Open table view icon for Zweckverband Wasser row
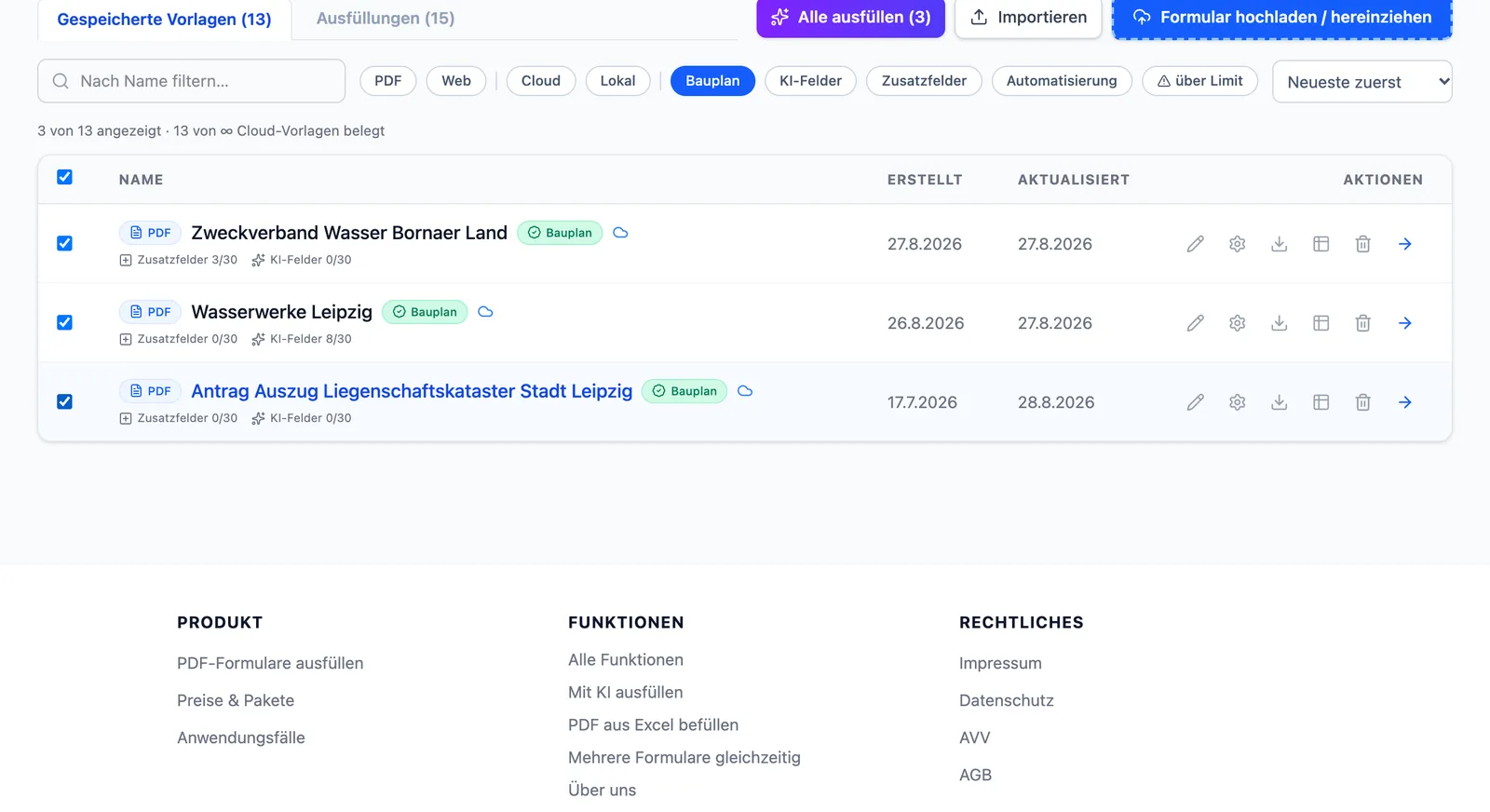 (x=1321, y=244)
